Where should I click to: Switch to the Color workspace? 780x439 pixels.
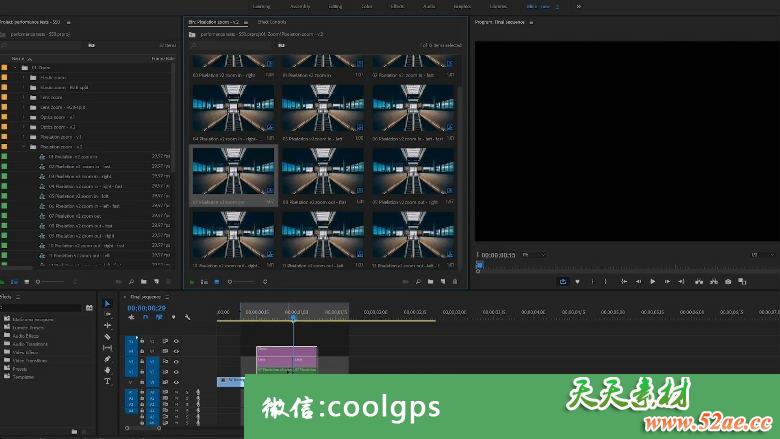pyautogui.click(x=367, y=6)
